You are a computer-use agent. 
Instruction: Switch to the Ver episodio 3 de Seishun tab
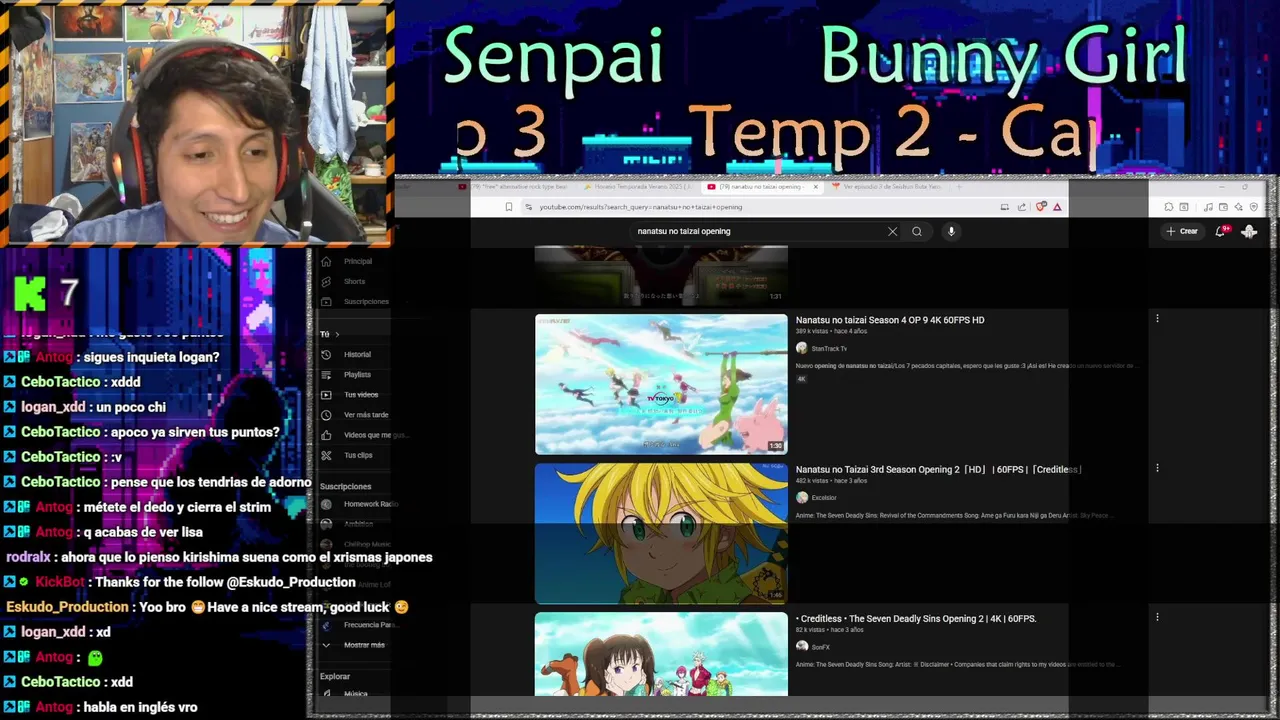tap(886, 186)
